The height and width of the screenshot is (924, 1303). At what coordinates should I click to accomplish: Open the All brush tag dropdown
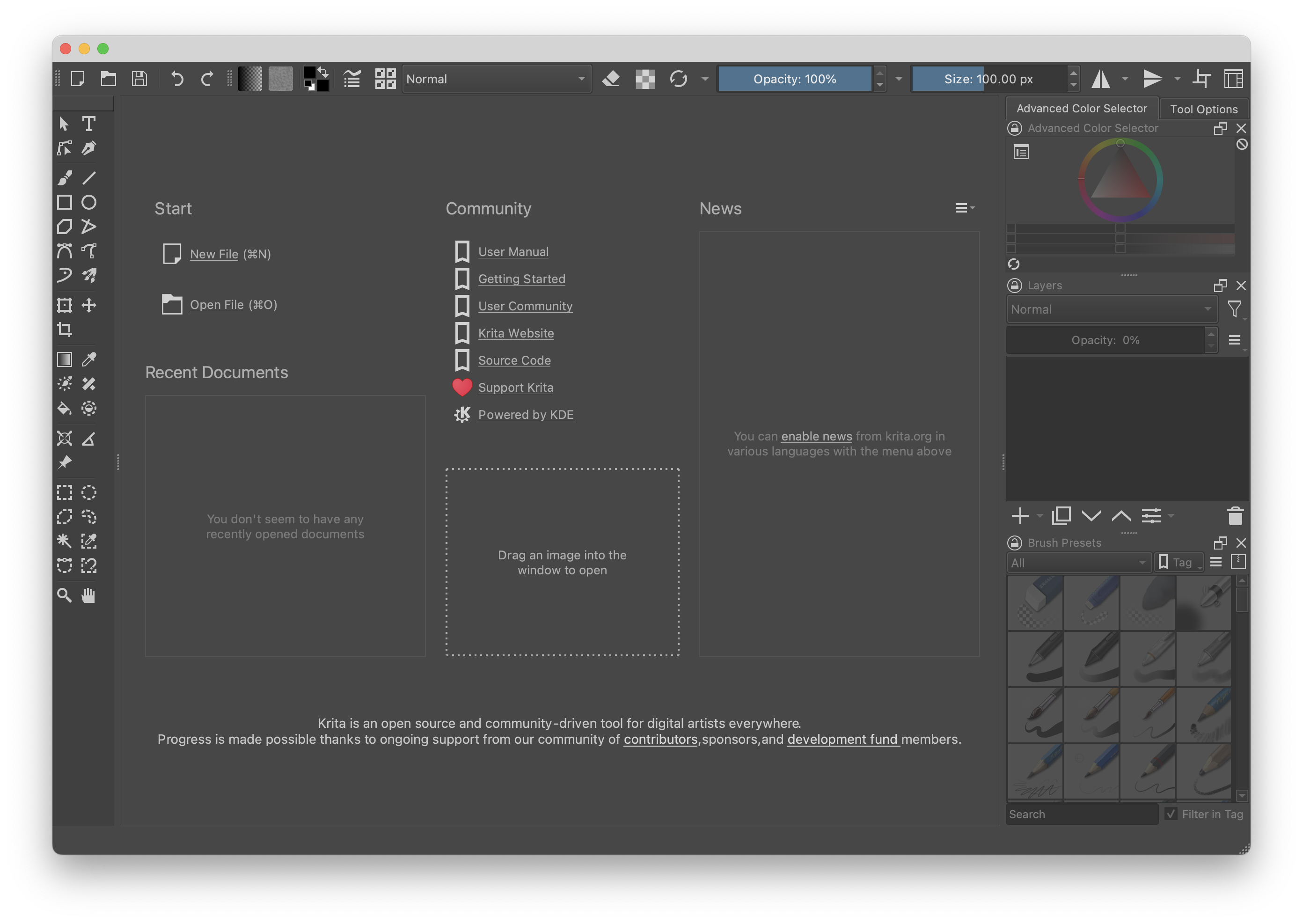pyautogui.click(x=1079, y=563)
